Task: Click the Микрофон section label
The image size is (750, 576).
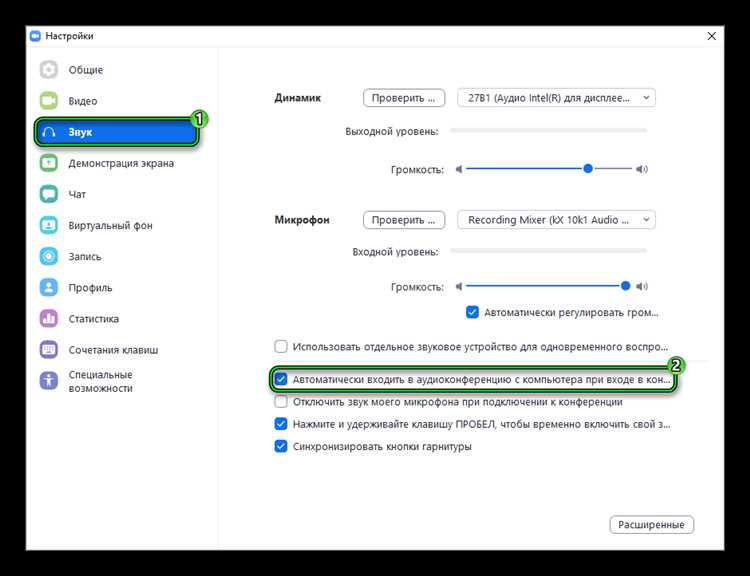Action: pyautogui.click(x=302, y=220)
